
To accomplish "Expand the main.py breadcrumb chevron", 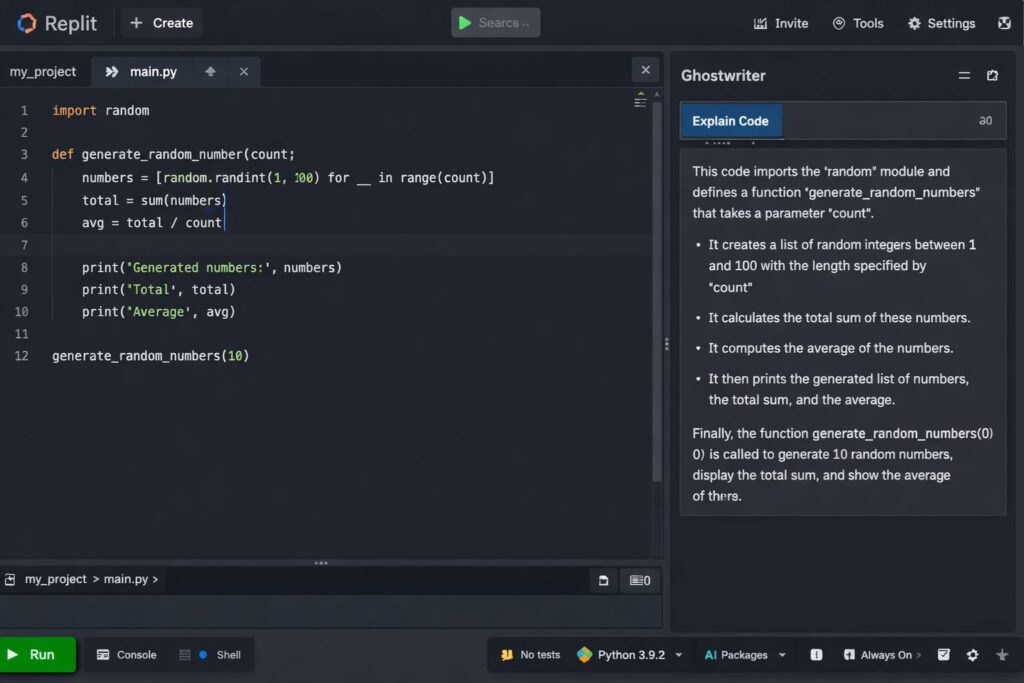I will [x=155, y=579].
